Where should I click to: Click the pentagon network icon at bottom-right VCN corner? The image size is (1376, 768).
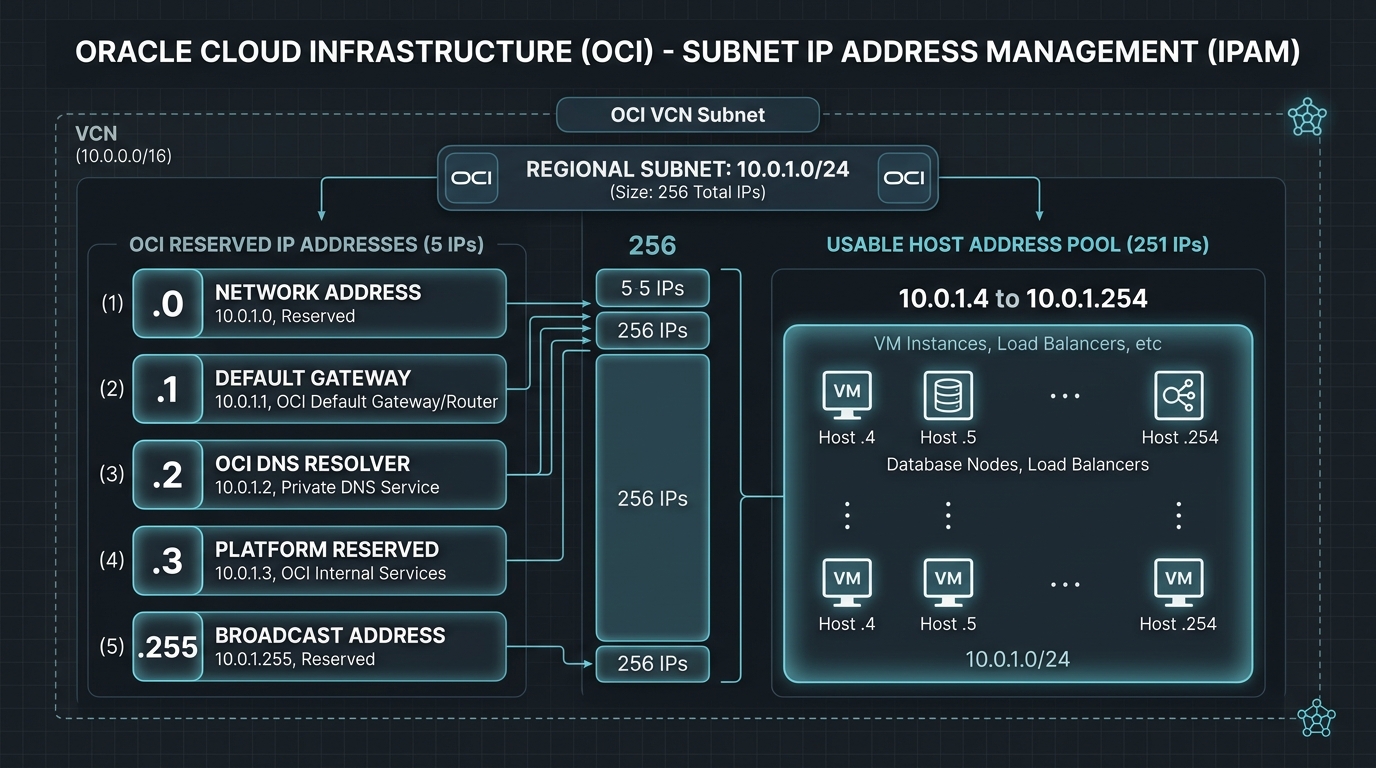click(x=1316, y=718)
